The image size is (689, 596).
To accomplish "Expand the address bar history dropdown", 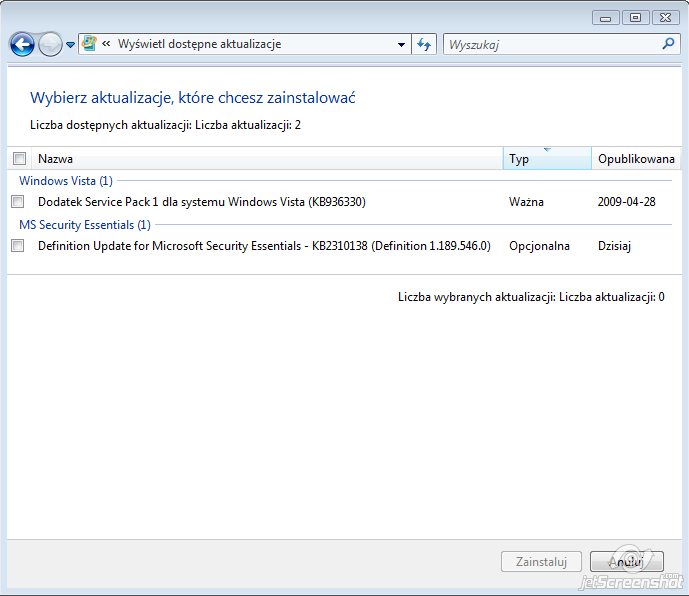I will pos(401,44).
